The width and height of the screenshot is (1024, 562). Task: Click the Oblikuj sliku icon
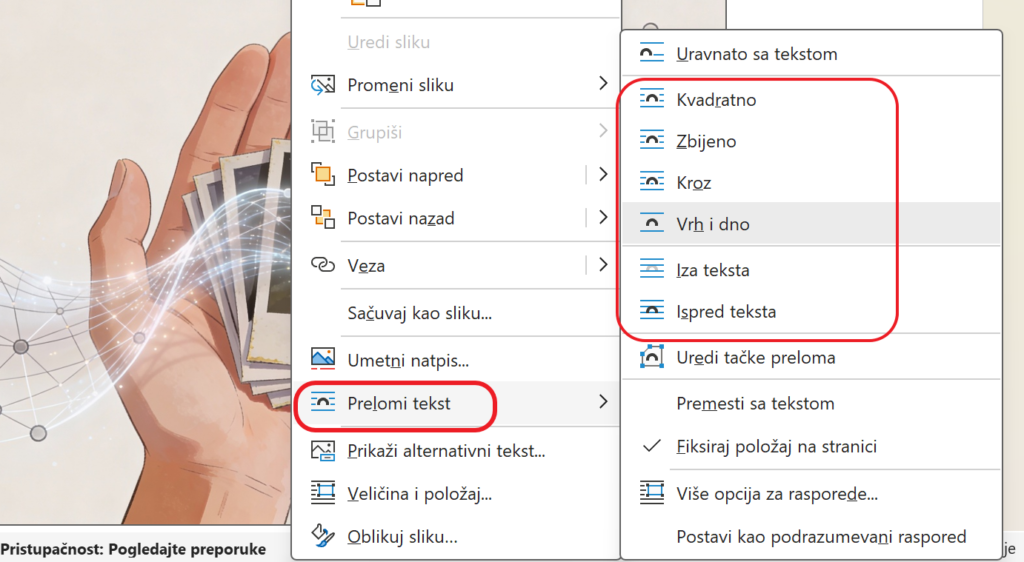(x=322, y=537)
